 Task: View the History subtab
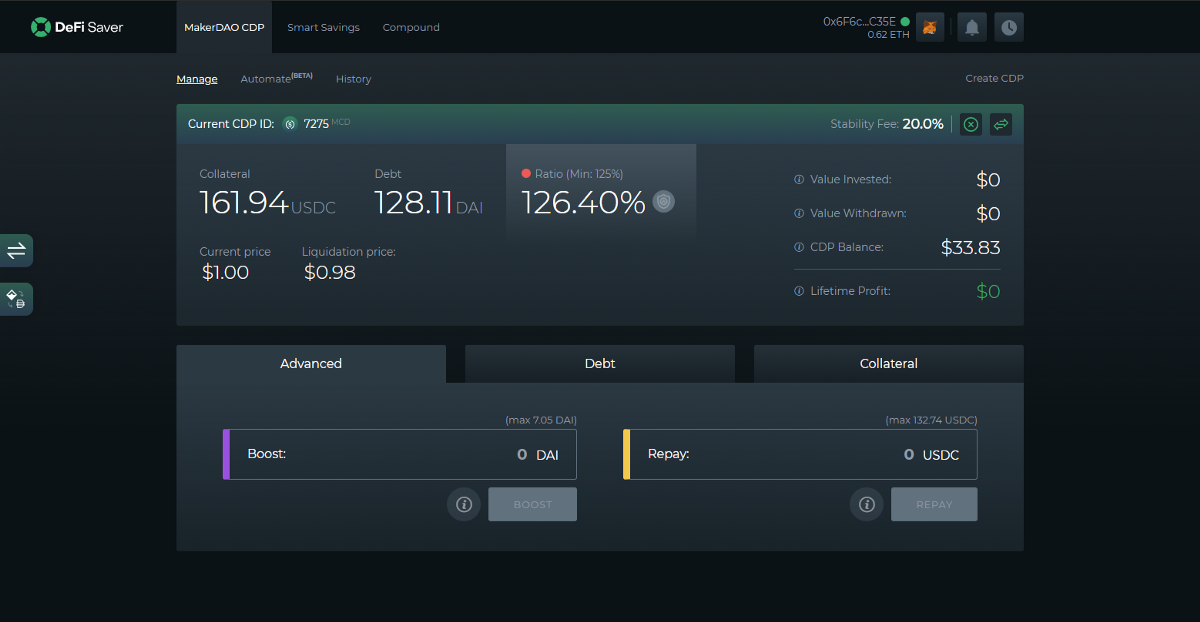pyautogui.click(x=353, y=79)
